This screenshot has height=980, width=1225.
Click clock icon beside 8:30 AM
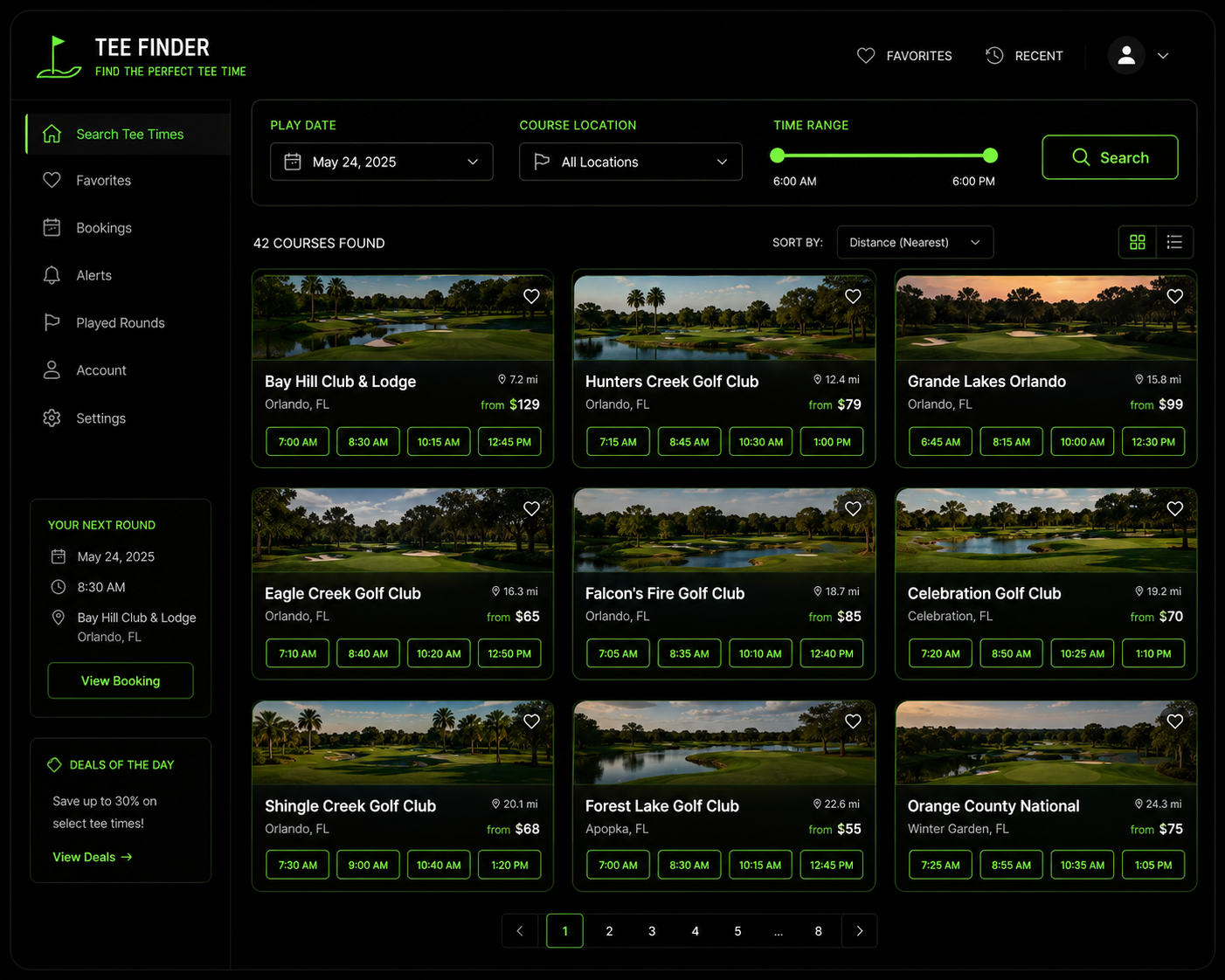point(59,587)
